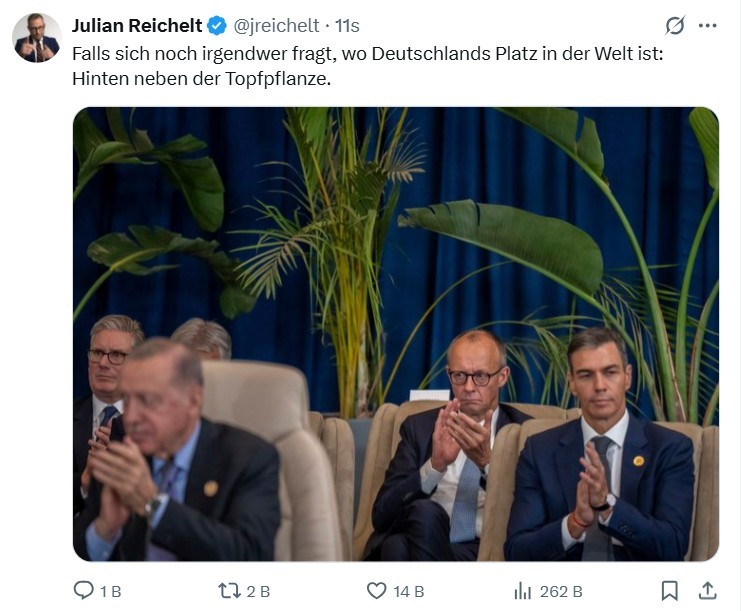Click the 11s timestamp link
This screenshot has width=741, height=611.
(347, 26)
